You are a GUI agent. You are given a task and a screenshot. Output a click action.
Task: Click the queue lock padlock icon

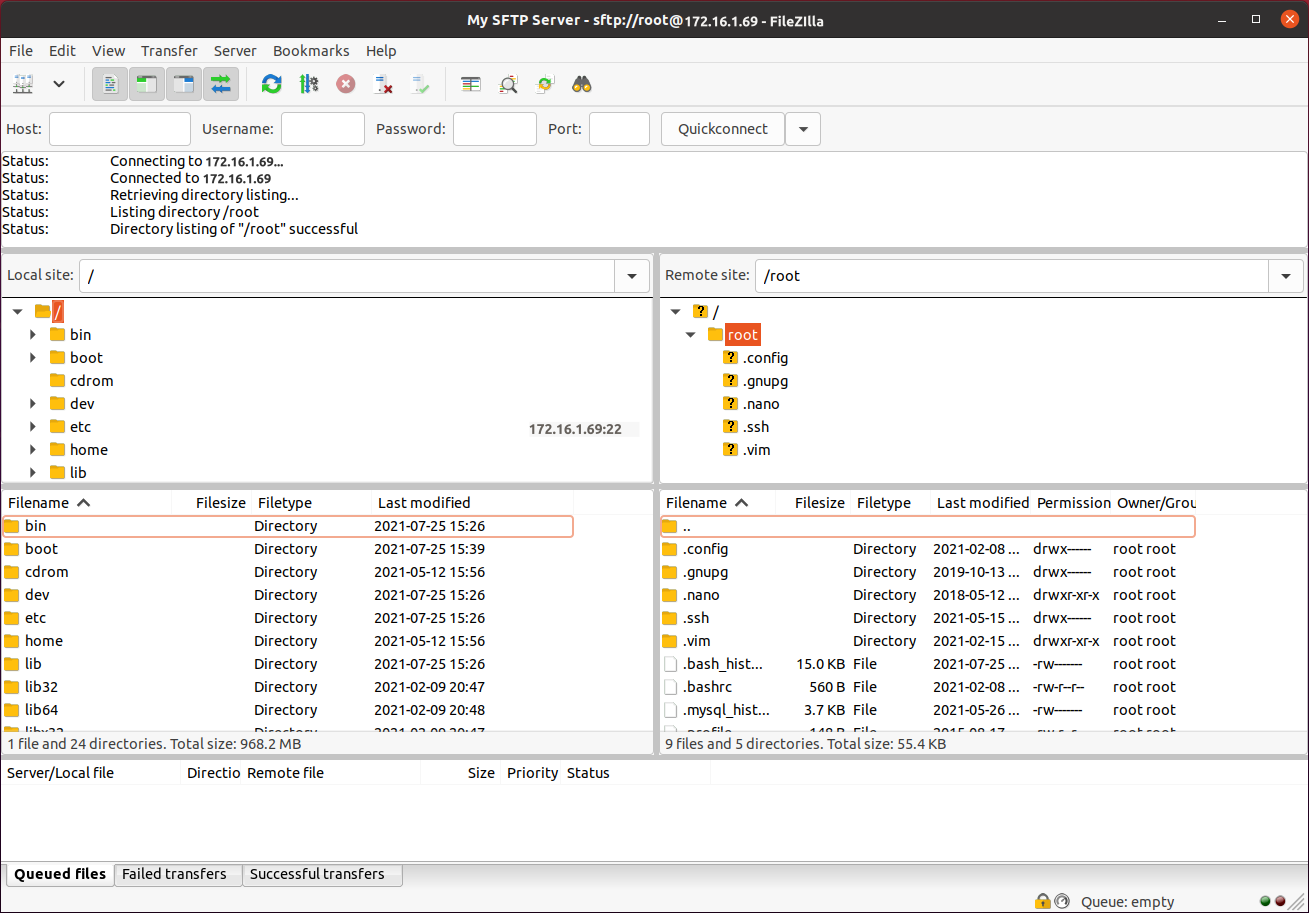pos(1041,901)
